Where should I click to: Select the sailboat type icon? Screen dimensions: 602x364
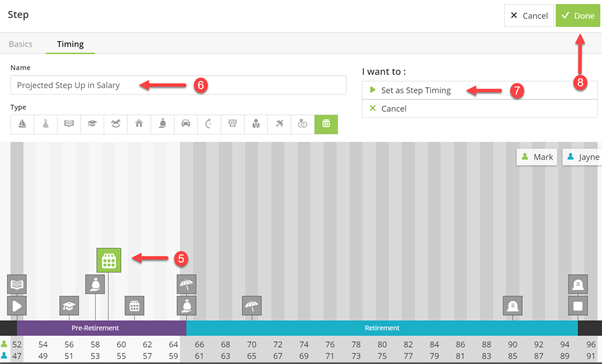pos(22,124)
